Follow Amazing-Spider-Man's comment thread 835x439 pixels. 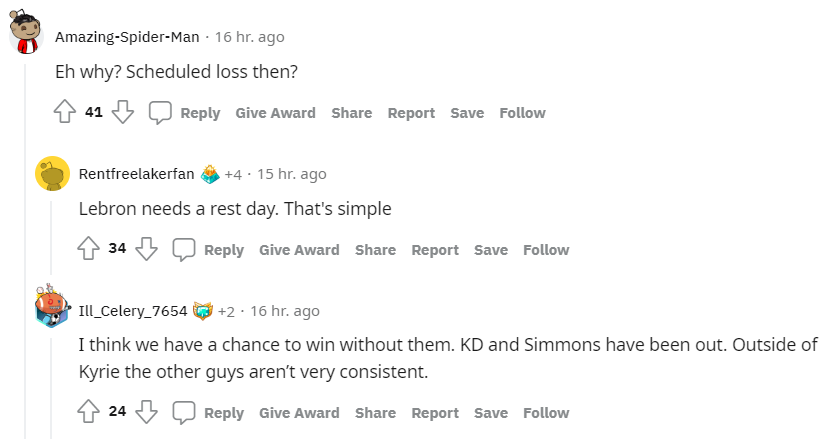(522, 113)
